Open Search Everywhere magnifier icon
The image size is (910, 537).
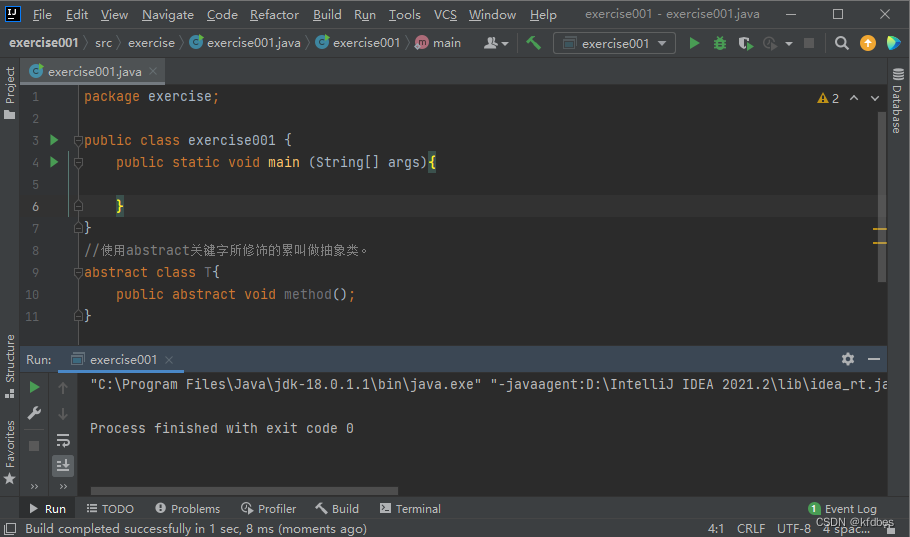pos(842,43)
